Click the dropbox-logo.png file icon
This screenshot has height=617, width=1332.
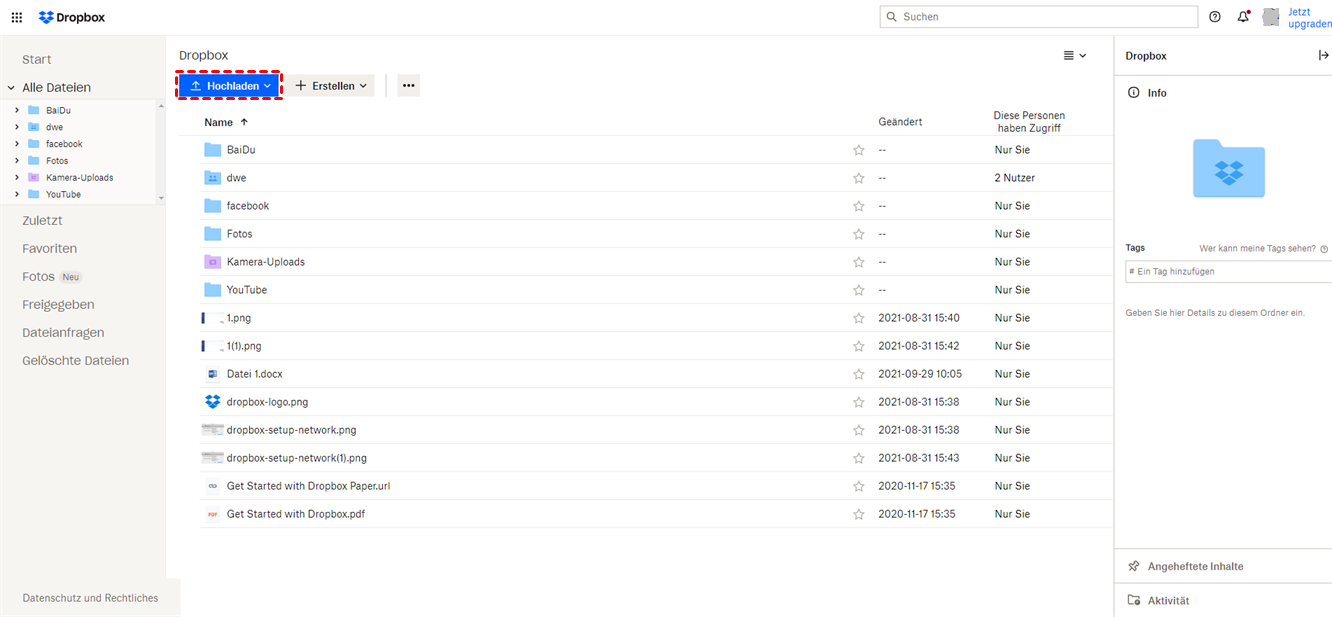(x=212, y=402)
